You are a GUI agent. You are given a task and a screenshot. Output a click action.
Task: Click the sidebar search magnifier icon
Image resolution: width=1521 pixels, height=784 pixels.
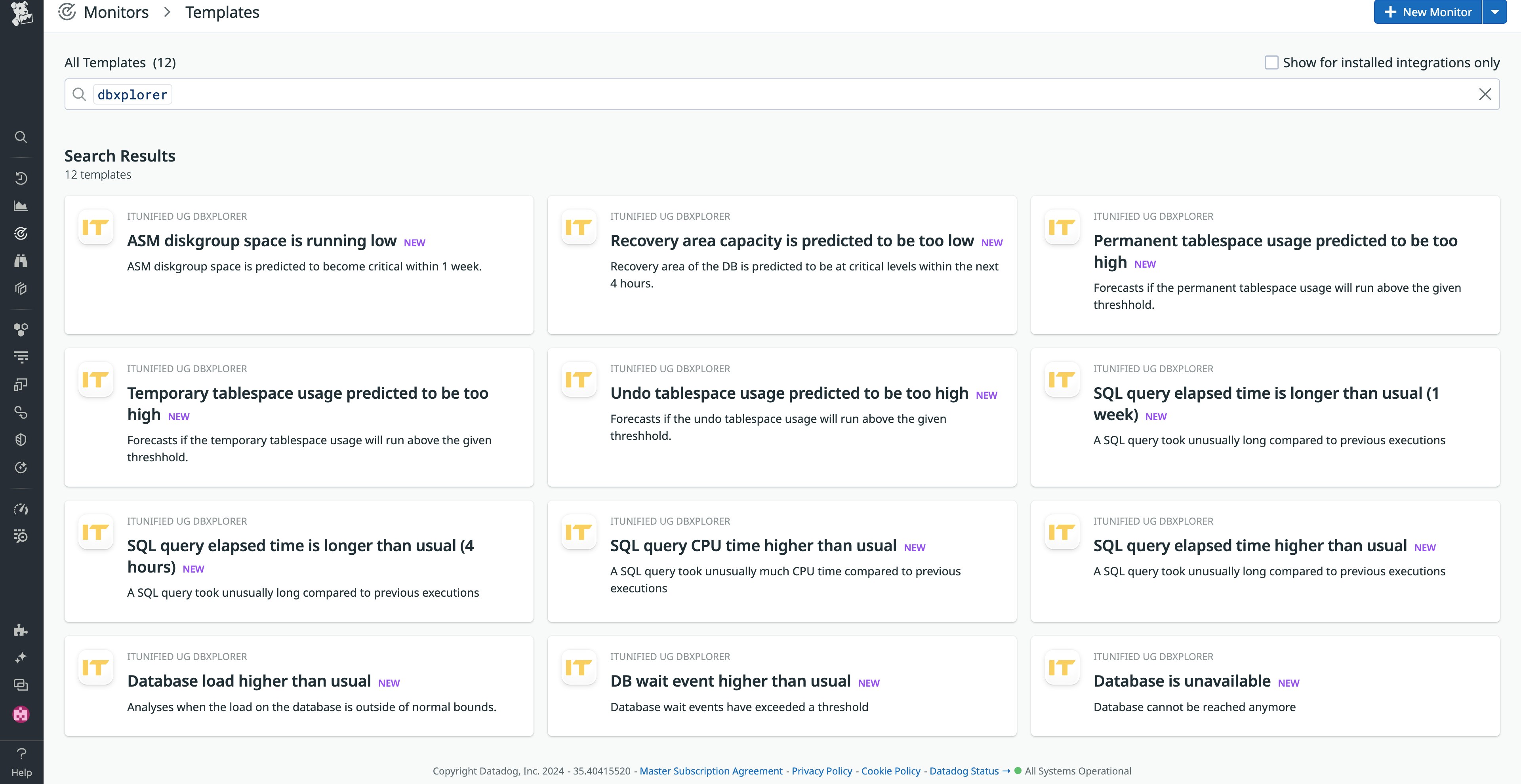point(21,137)
